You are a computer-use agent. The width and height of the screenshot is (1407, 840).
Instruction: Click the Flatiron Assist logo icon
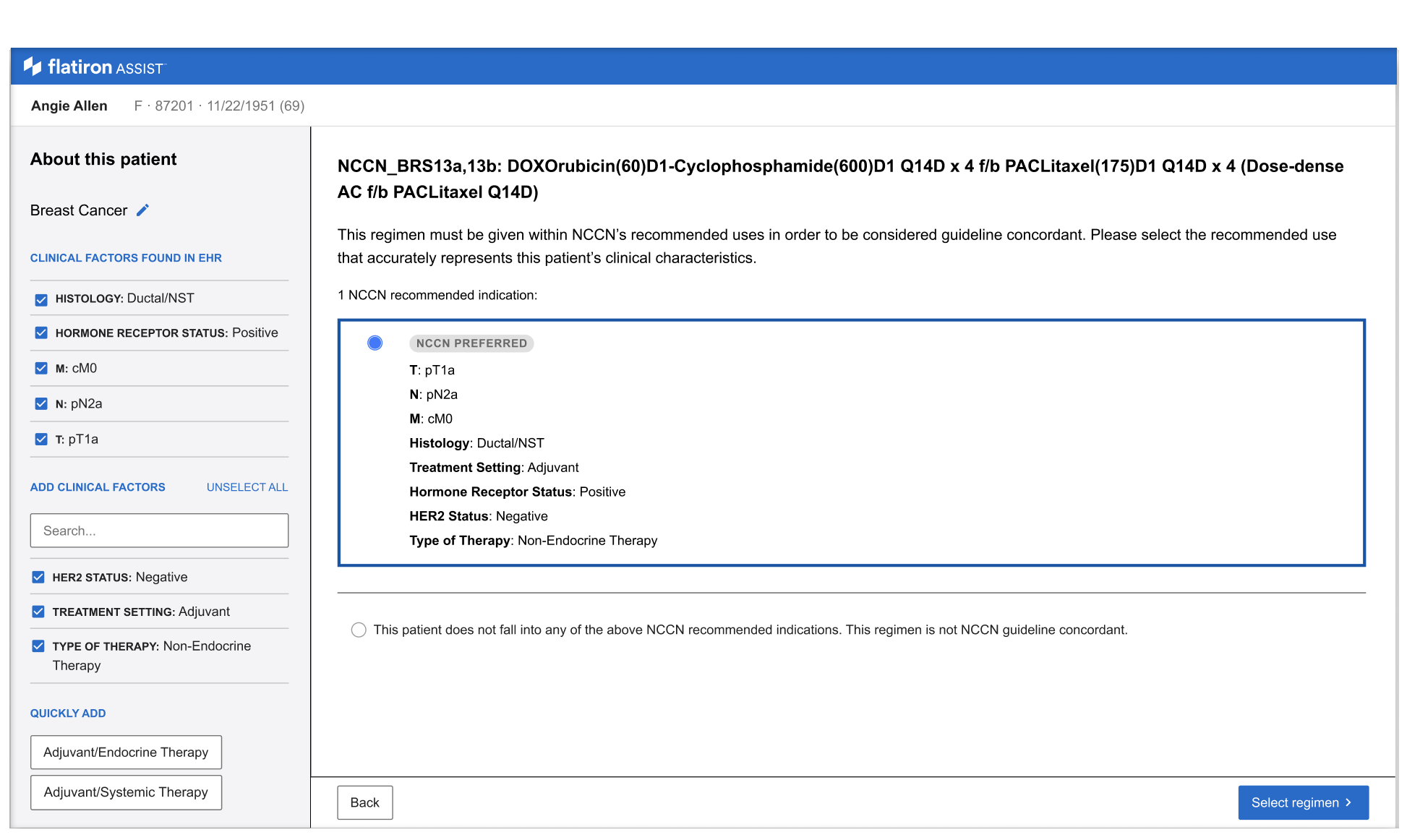click(x=33, y=67)
